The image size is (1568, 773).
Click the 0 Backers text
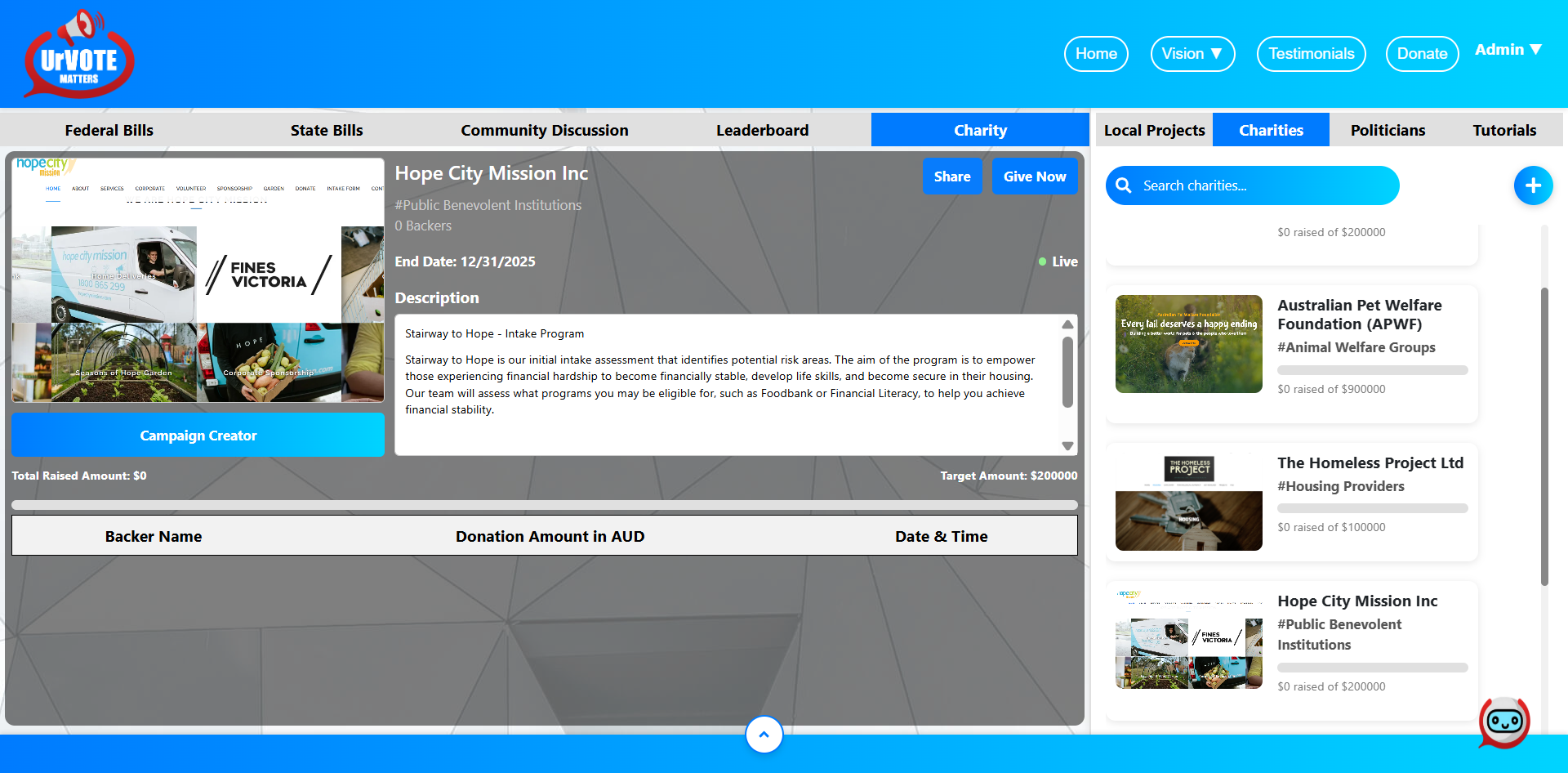point(423,226)
